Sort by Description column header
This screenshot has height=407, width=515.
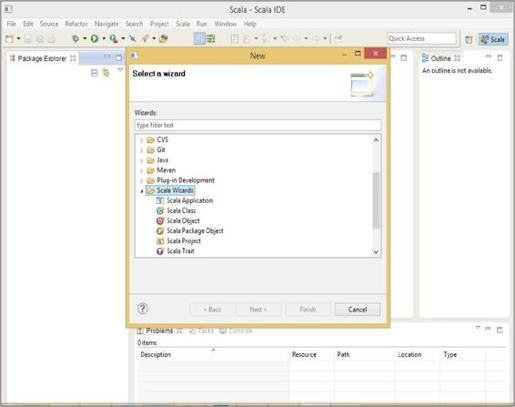tap(155, 354)
